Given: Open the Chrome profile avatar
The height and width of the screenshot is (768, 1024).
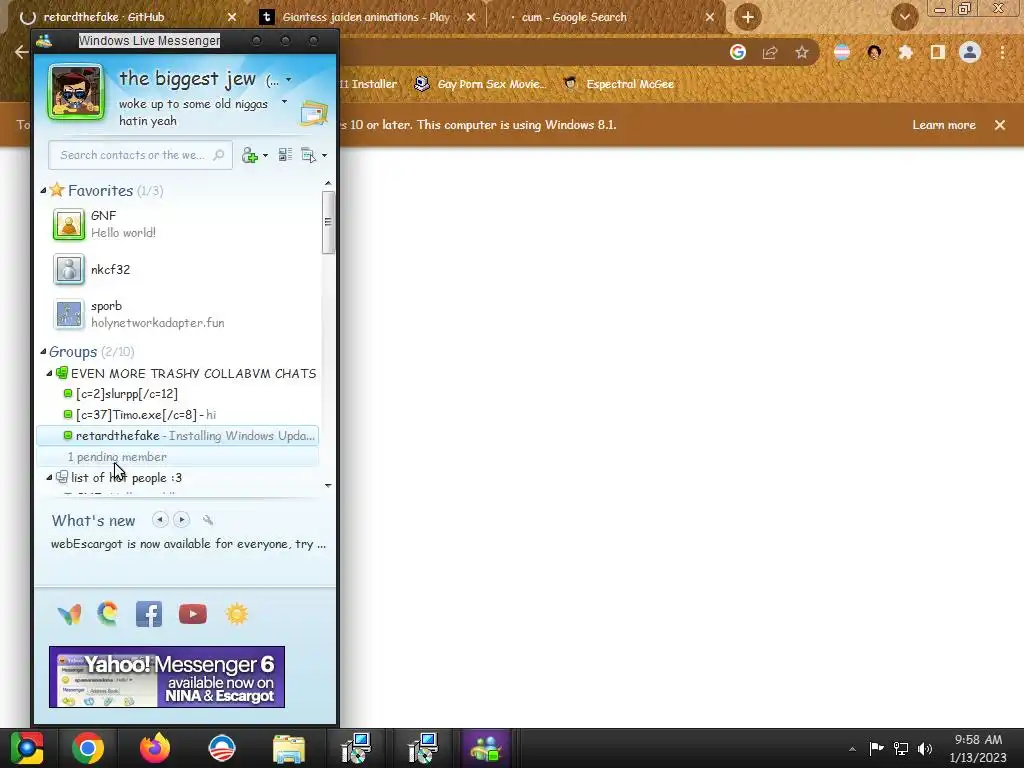Looking at the screenshot, I should tap(970, 52).
